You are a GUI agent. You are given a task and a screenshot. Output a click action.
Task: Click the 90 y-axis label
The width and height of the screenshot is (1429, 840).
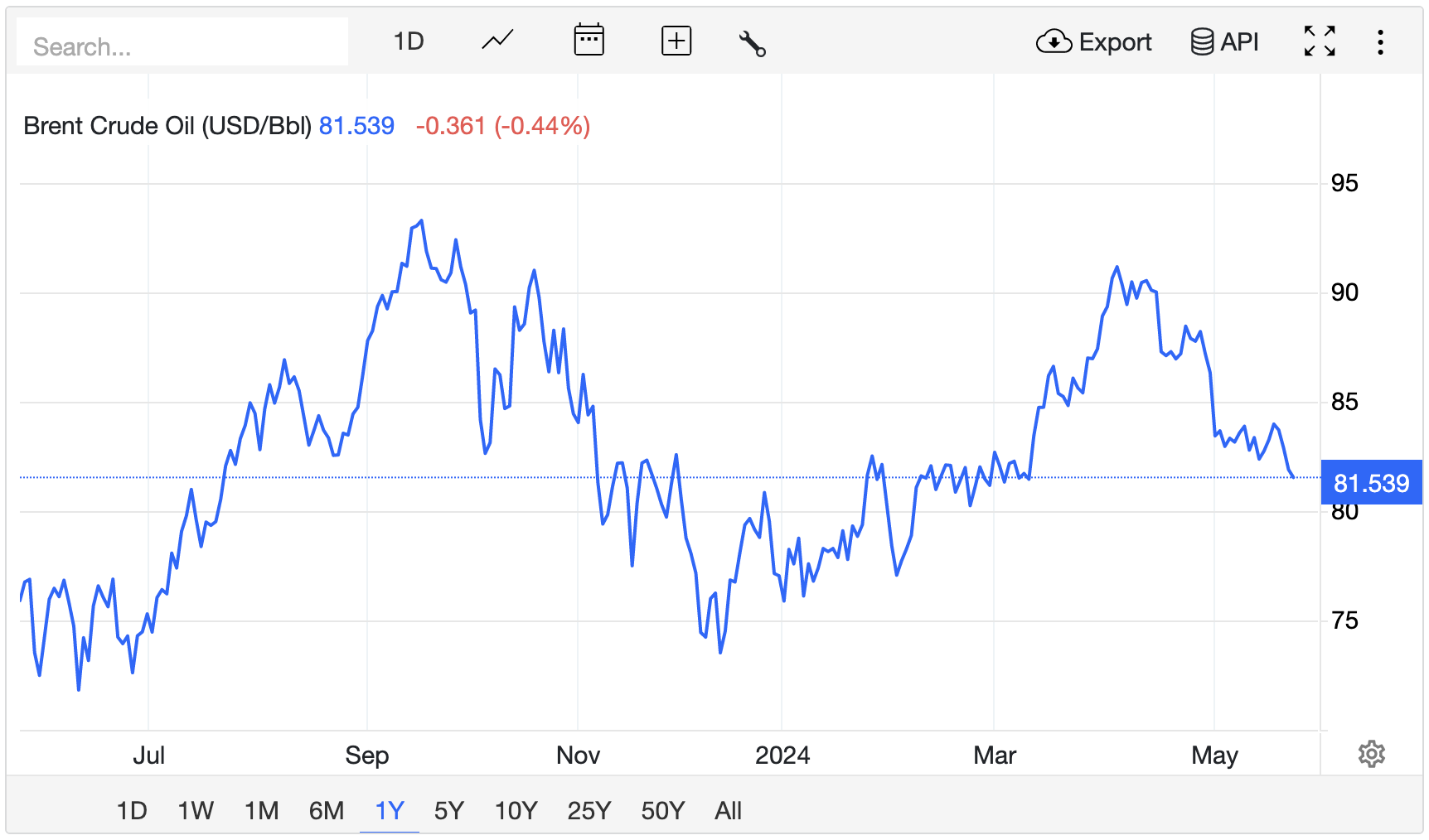pyautogui.click(x=1344, y=292)
